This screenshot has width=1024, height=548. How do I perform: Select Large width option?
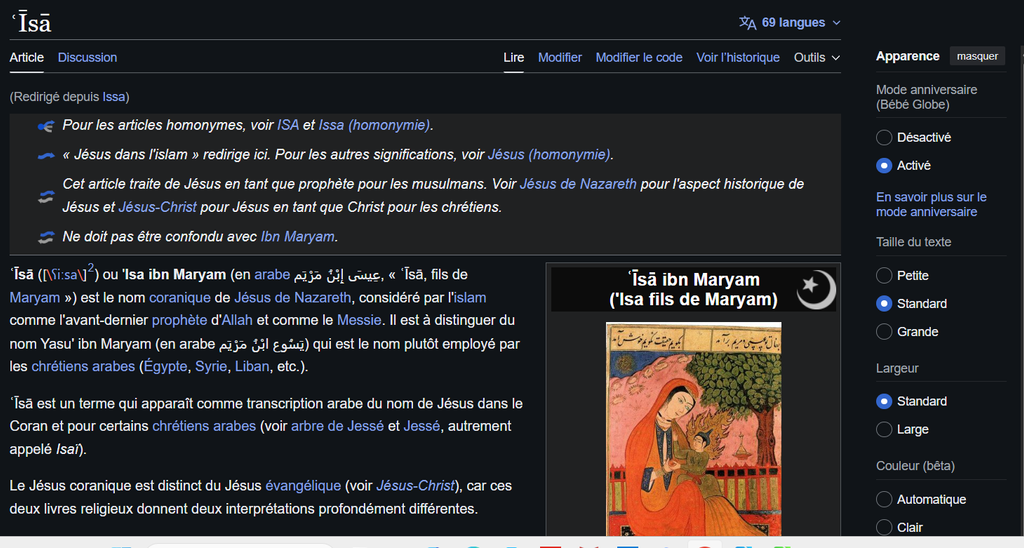pos(884,429)
